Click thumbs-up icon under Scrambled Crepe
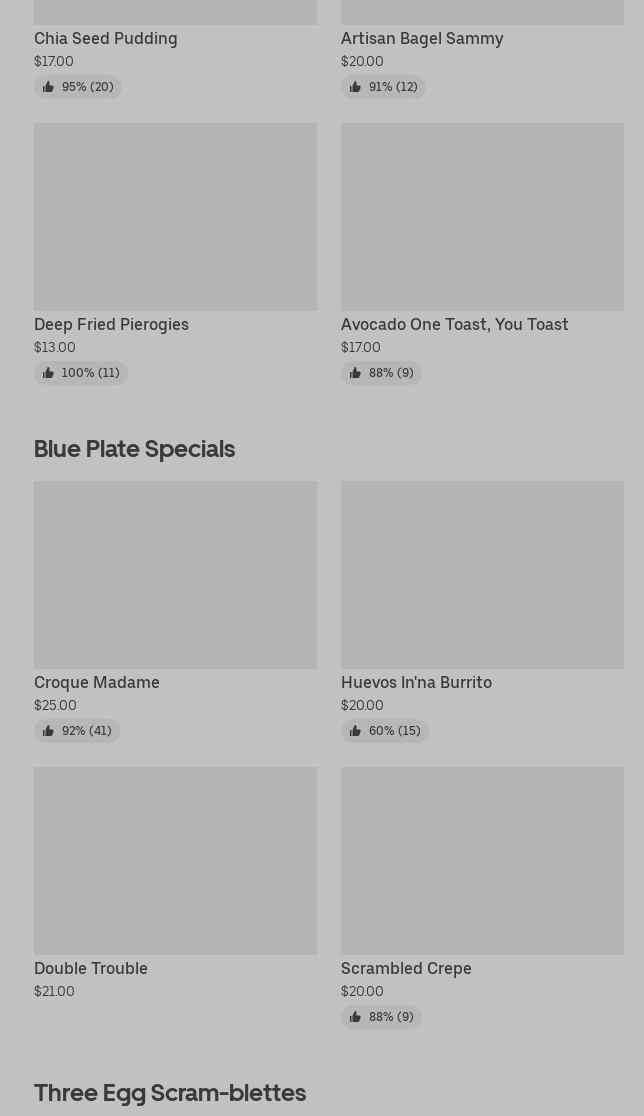 coord(355,1017)
